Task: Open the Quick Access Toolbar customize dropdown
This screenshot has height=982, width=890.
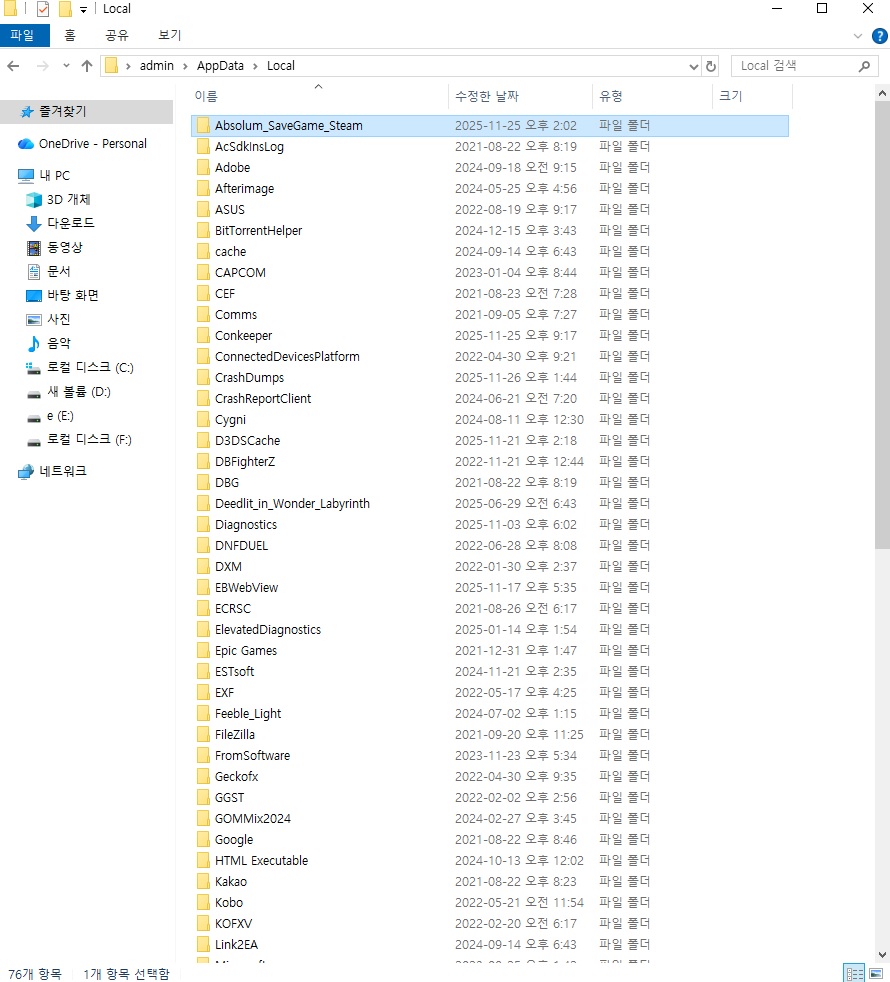Action: point(83,10)
